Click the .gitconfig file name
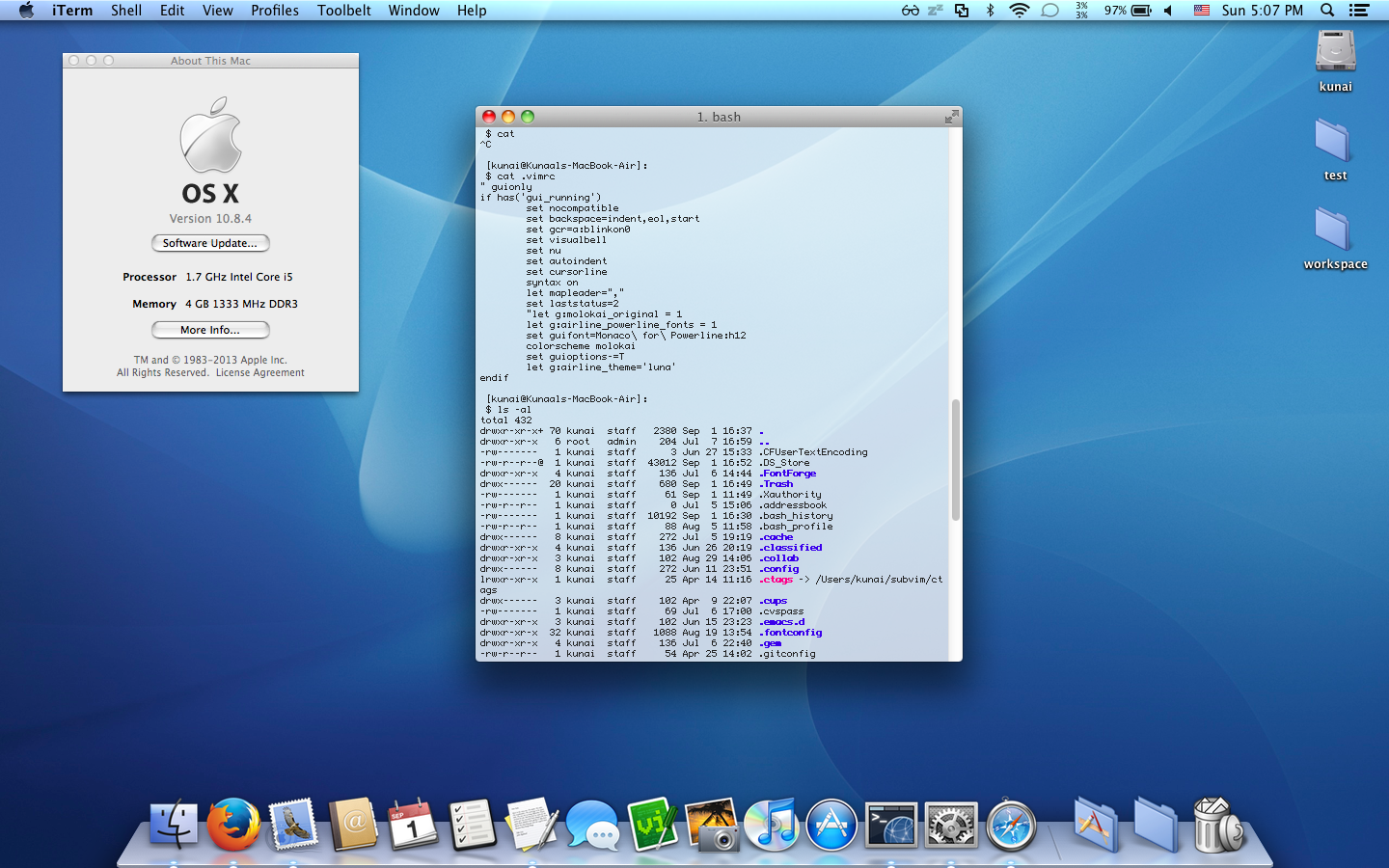 coord(787,654)
